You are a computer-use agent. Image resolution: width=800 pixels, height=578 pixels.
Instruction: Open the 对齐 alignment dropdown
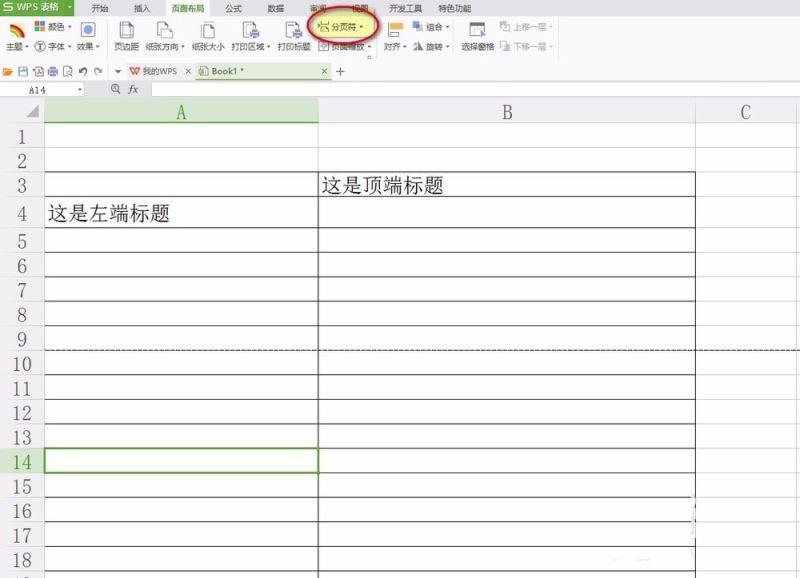tap(394, 44)
